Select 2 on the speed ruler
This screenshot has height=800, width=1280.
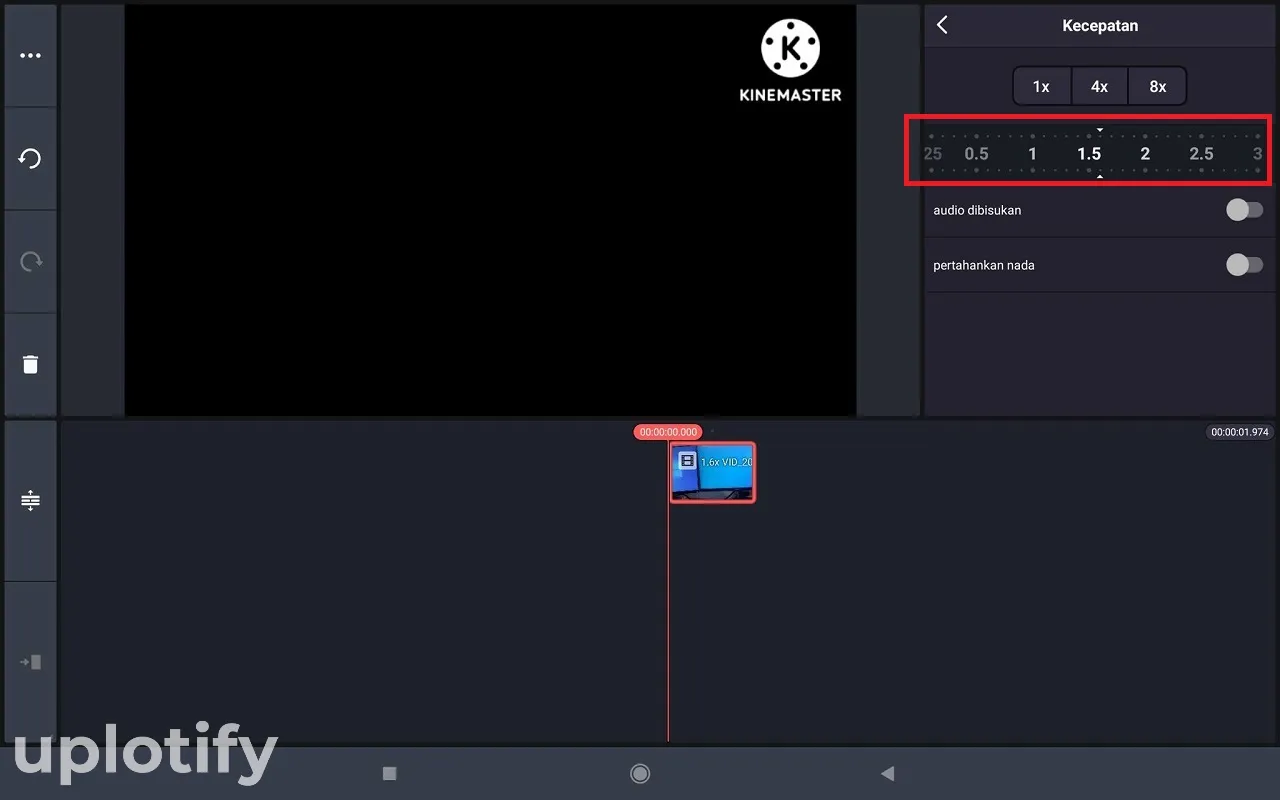1145,154
